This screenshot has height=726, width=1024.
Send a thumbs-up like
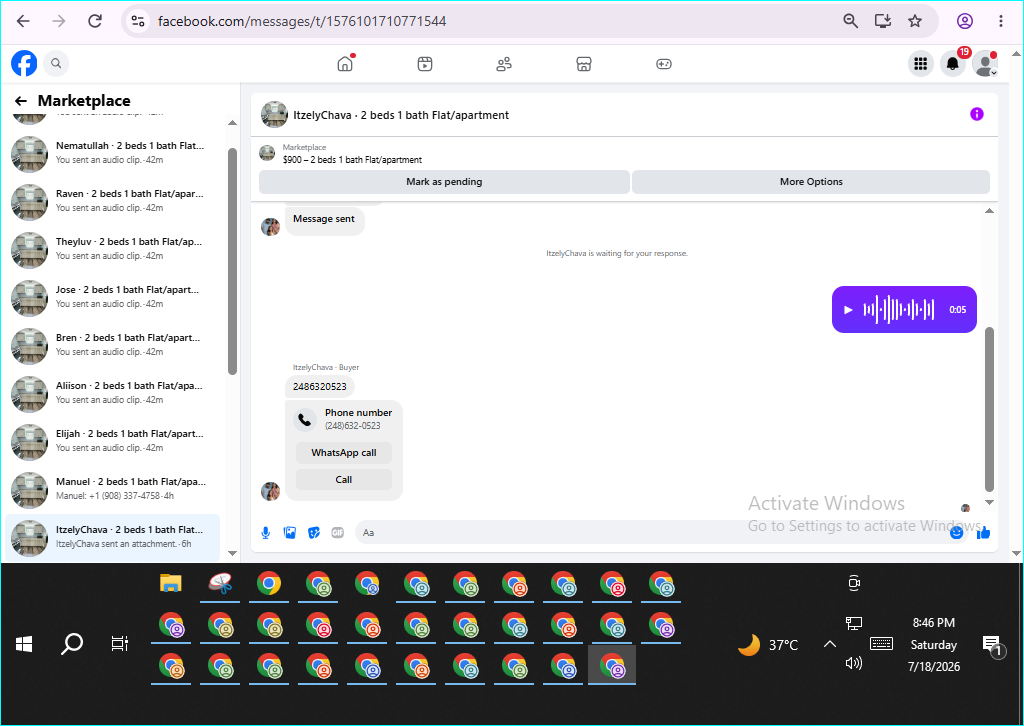983,533
